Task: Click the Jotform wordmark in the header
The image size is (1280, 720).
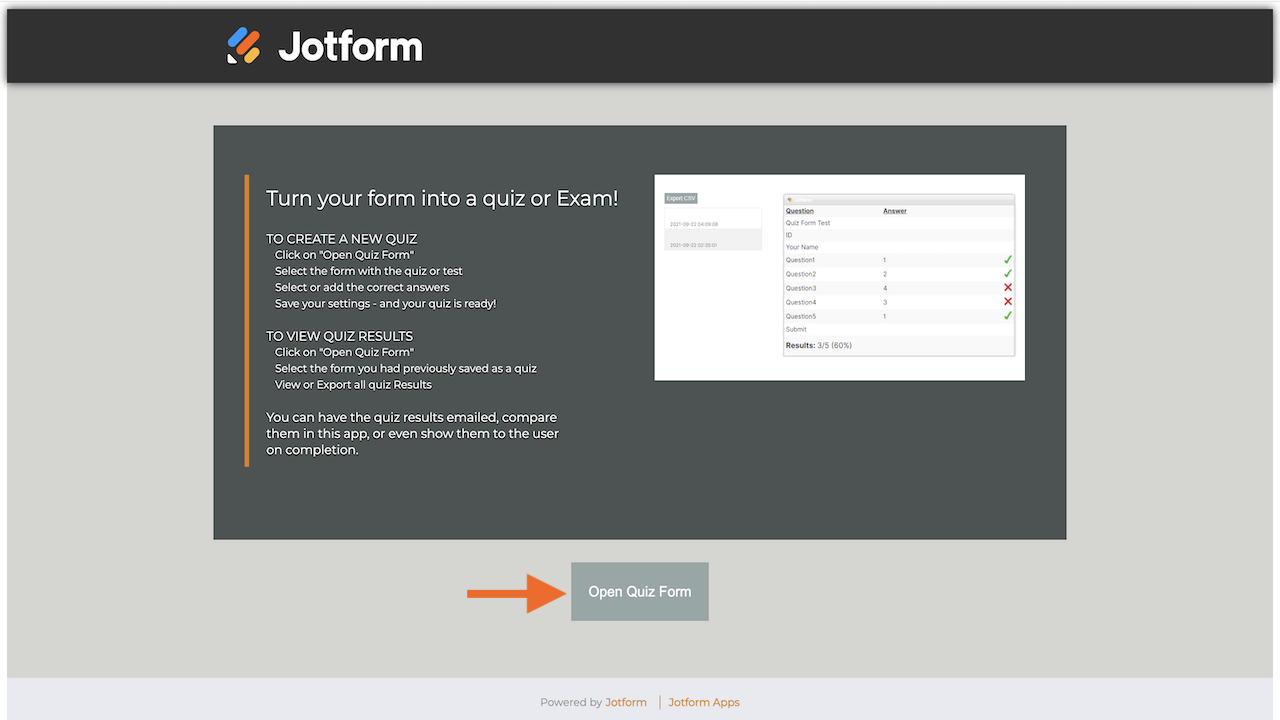Action: pyautogui.click(x=350, y=46)
